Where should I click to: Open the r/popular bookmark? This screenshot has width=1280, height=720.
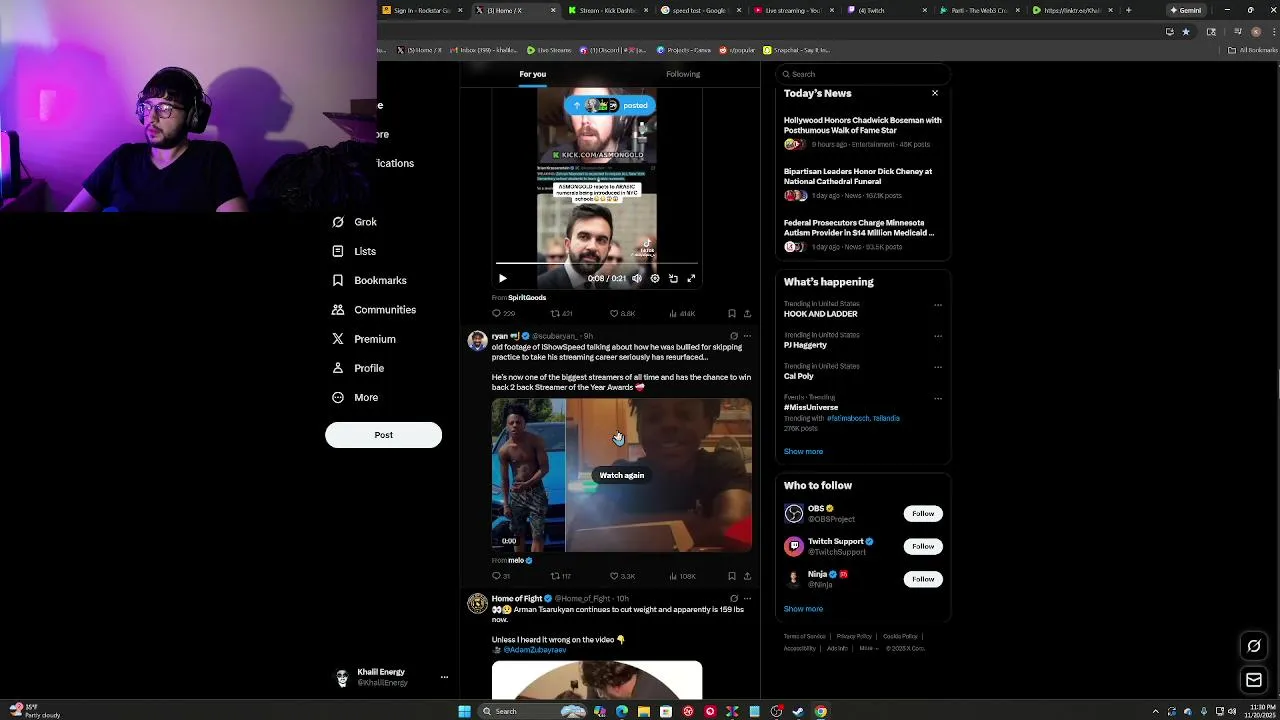[736, 50]
